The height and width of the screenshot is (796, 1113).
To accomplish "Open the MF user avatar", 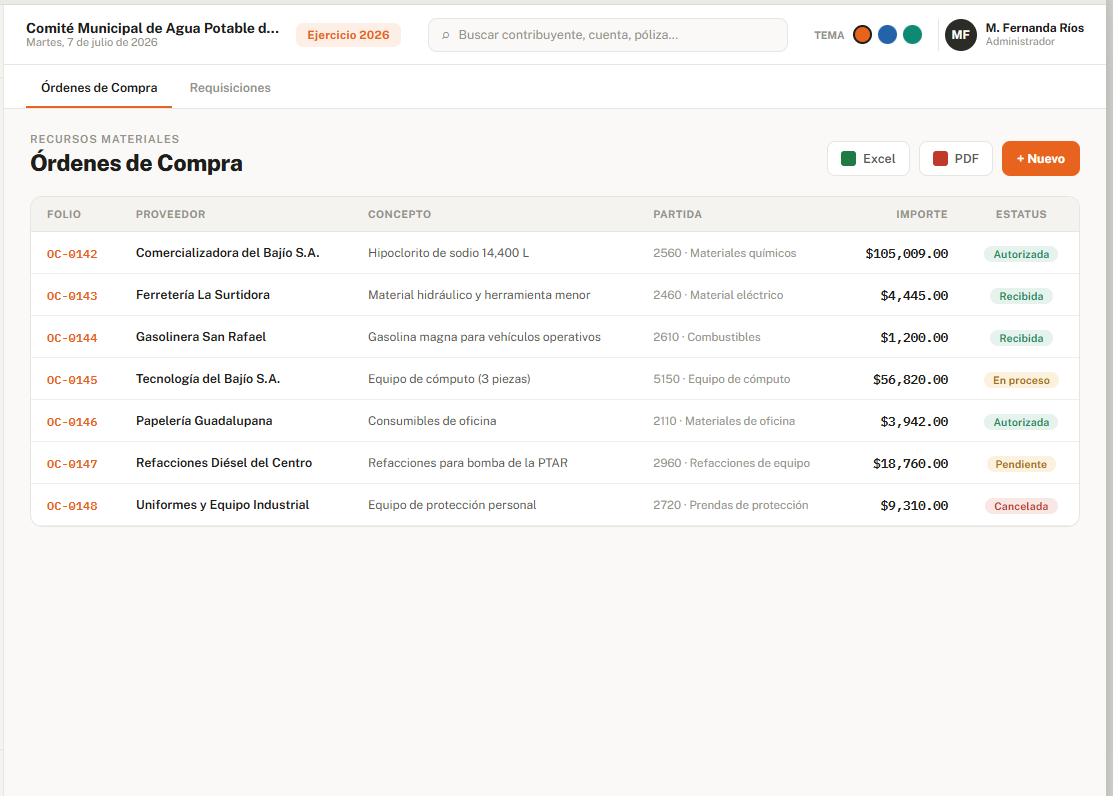I will 960,35.
